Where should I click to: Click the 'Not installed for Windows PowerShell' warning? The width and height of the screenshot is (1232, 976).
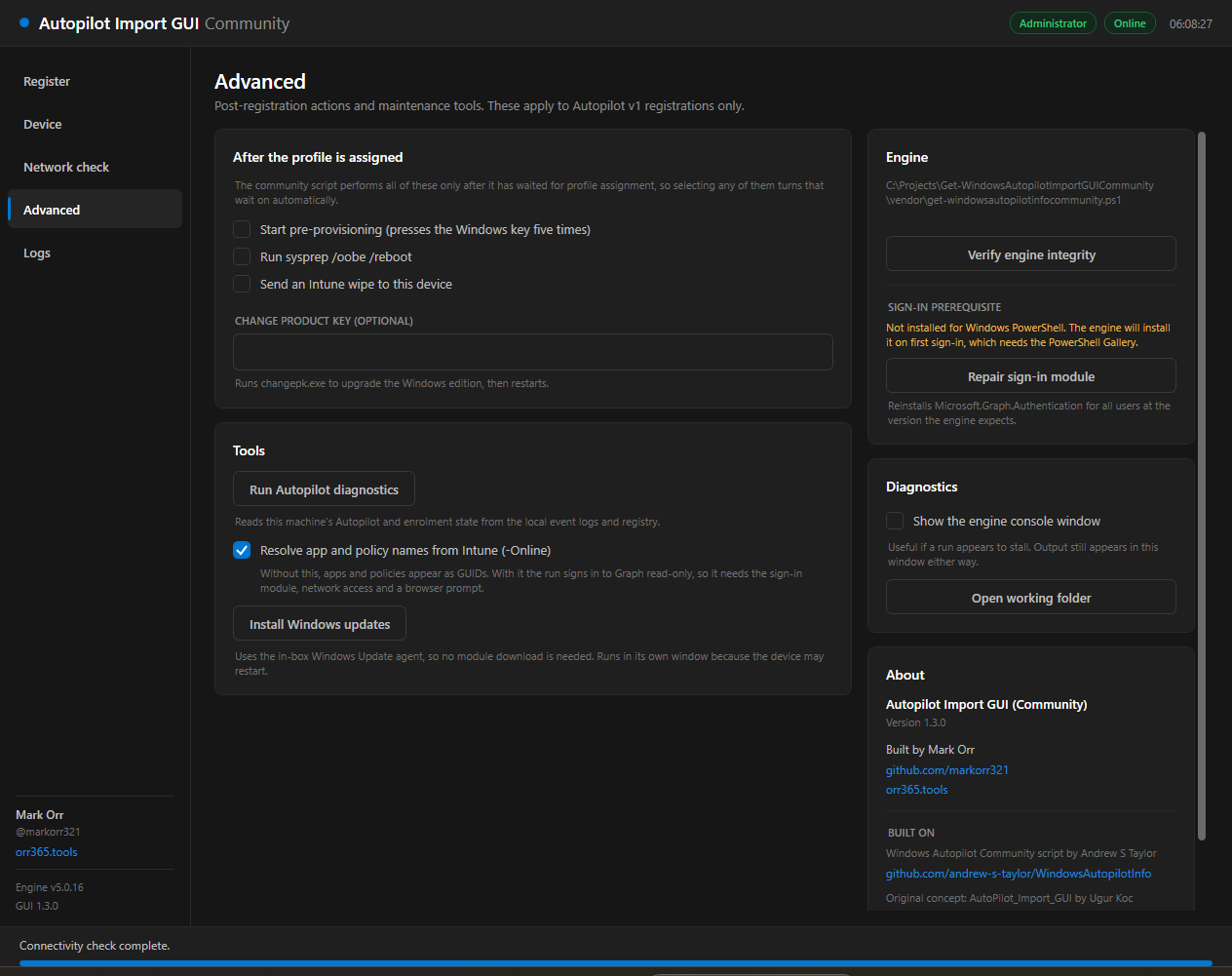point(1028,335)
